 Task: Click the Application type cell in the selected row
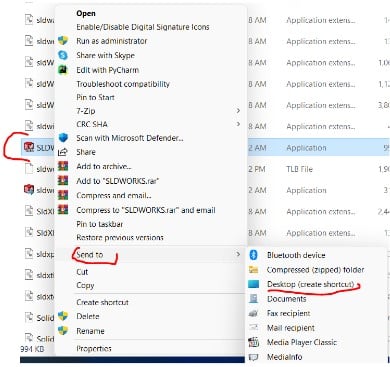[306, 148]
